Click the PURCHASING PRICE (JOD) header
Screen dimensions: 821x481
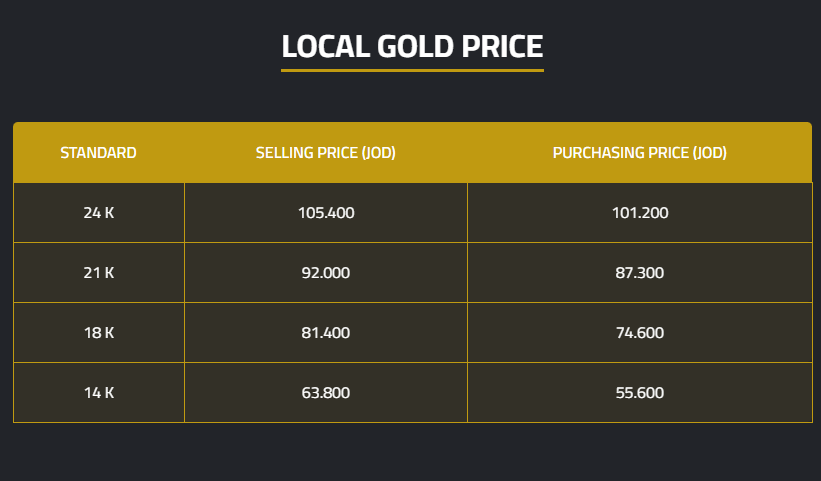tap(639, 153)
